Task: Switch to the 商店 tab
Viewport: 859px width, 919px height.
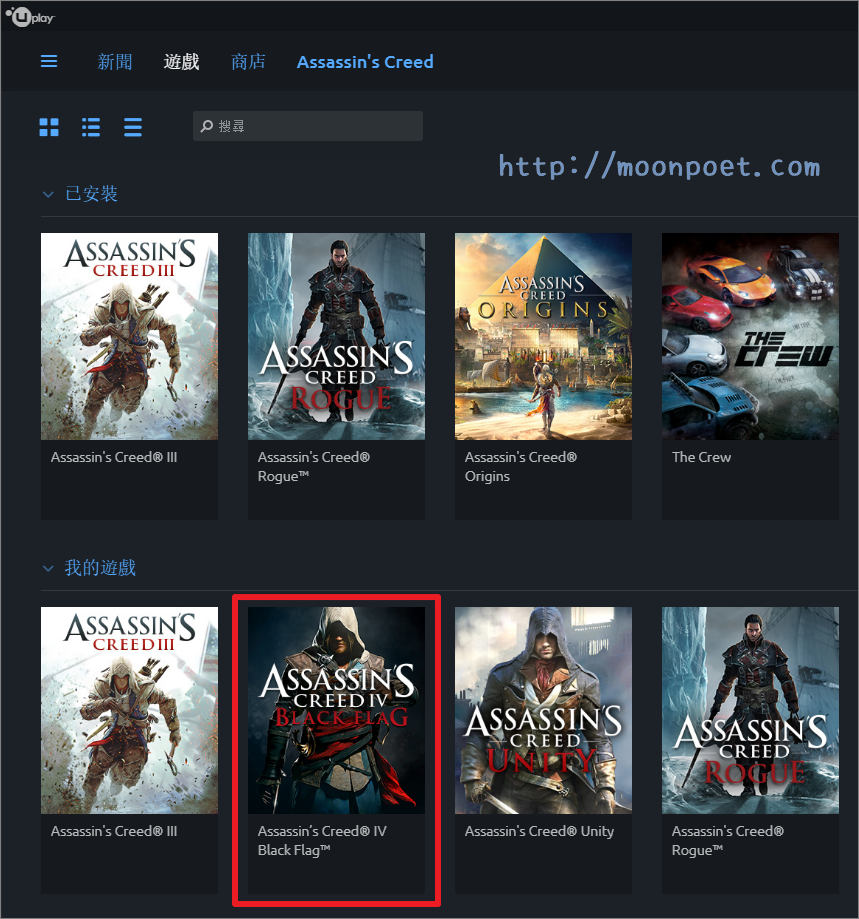Action: [x=248, y=61]
